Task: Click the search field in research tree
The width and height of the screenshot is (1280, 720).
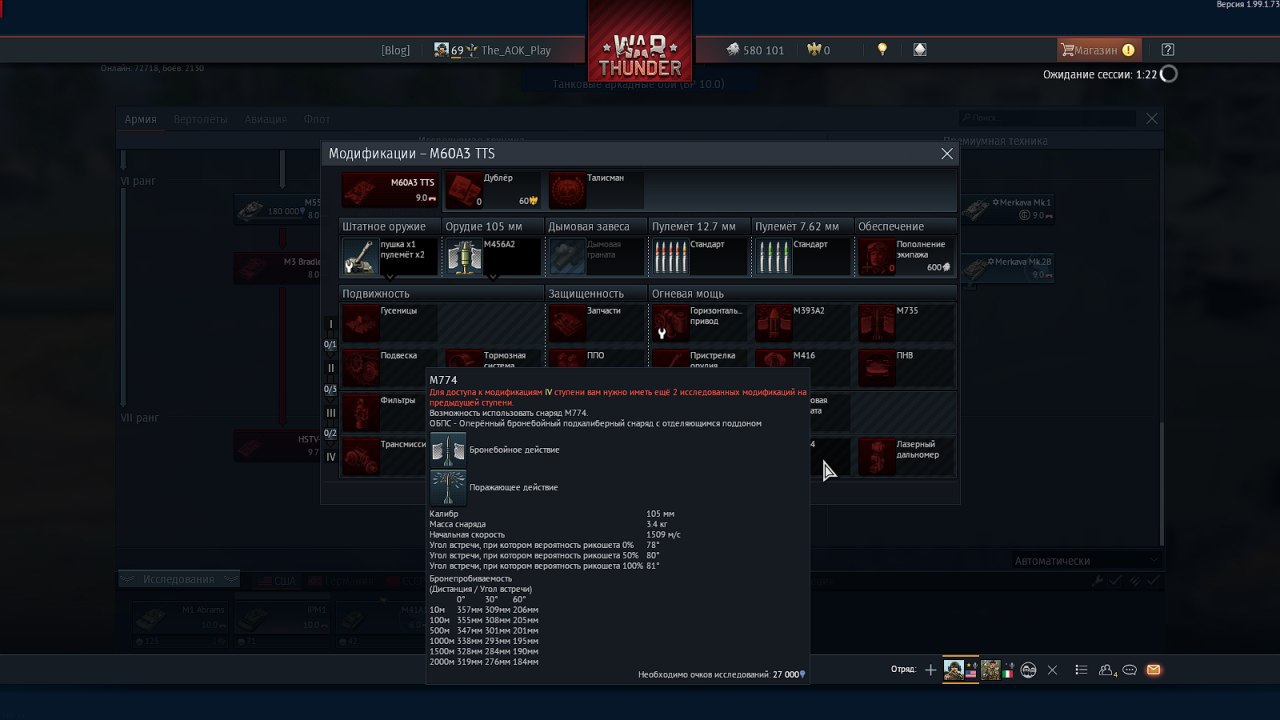Action: pyautogui.click(x=1048, y=118)
